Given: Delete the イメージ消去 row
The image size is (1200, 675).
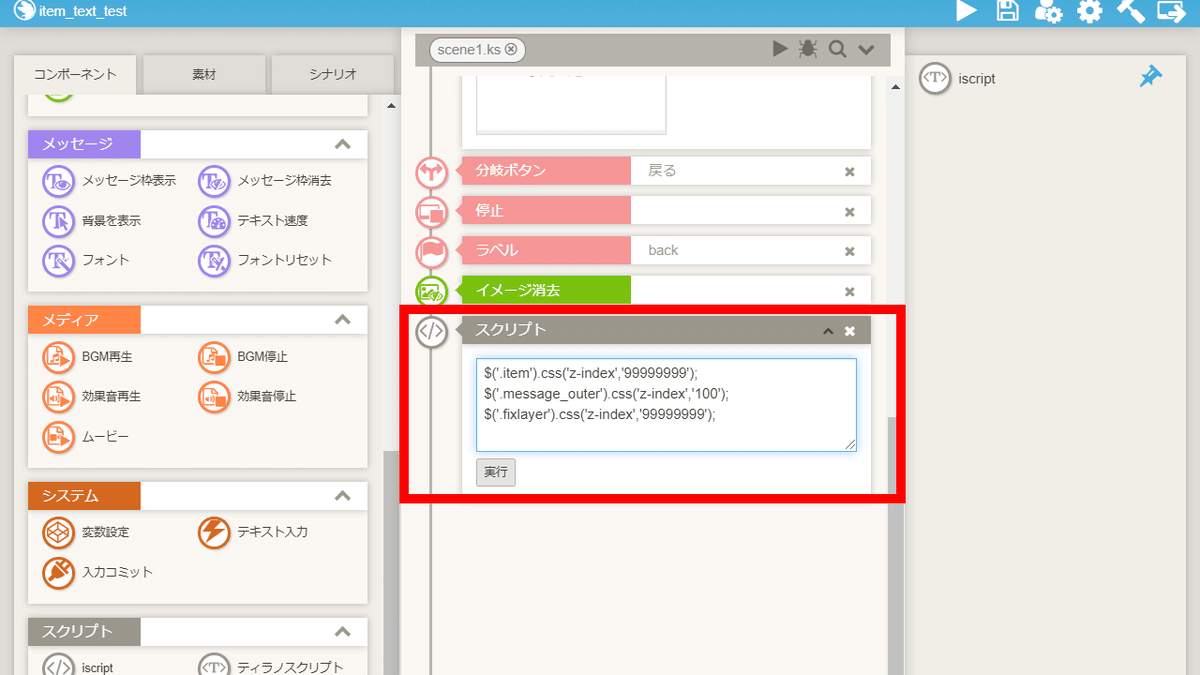Looking at the screenshot, I should coord(850,291).
